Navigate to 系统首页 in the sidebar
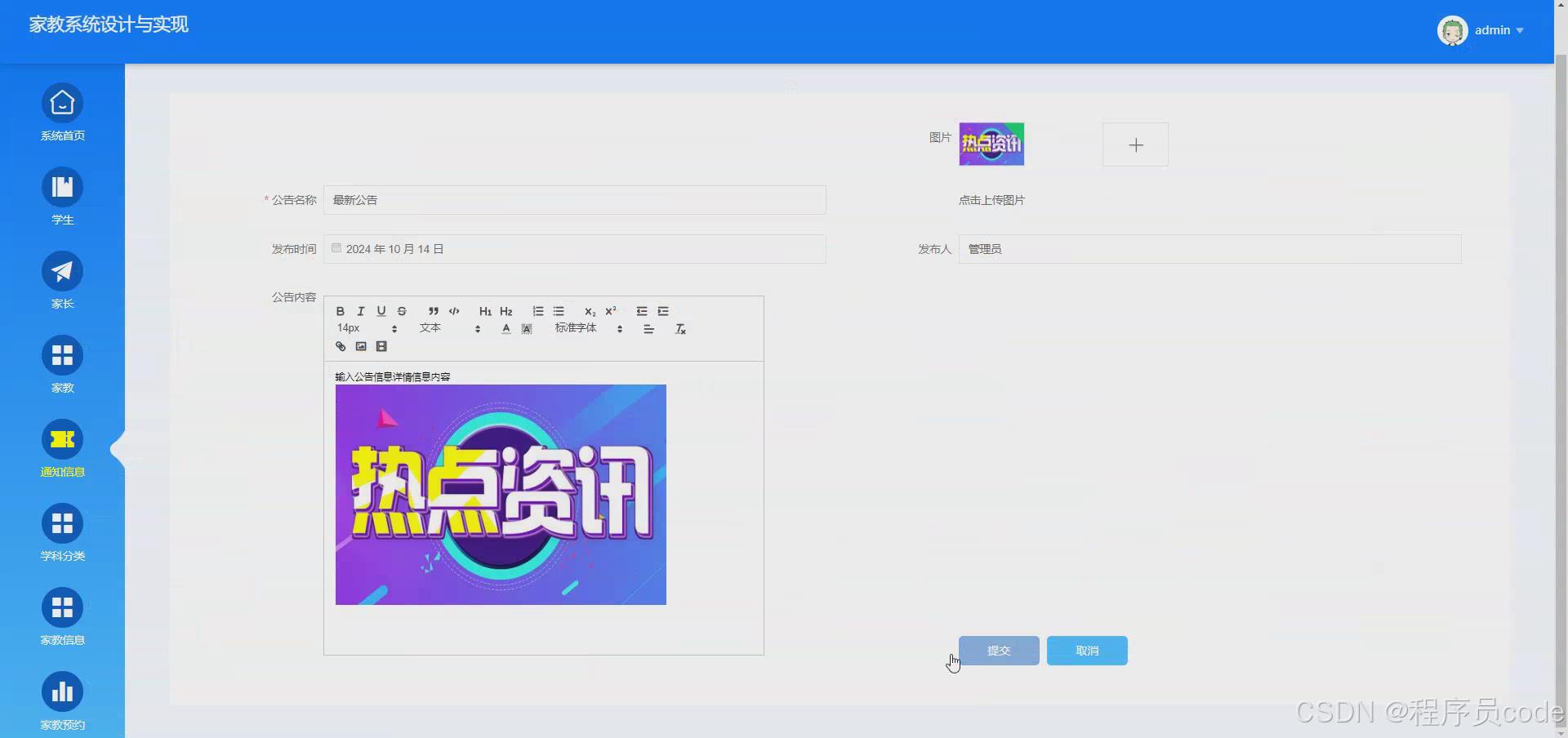 click(62, 114)
